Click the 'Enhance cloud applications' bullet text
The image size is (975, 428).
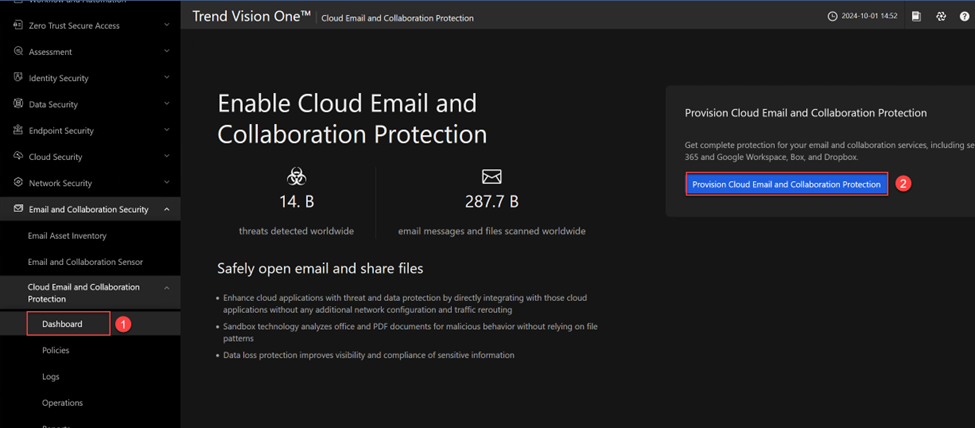(405, 304)
